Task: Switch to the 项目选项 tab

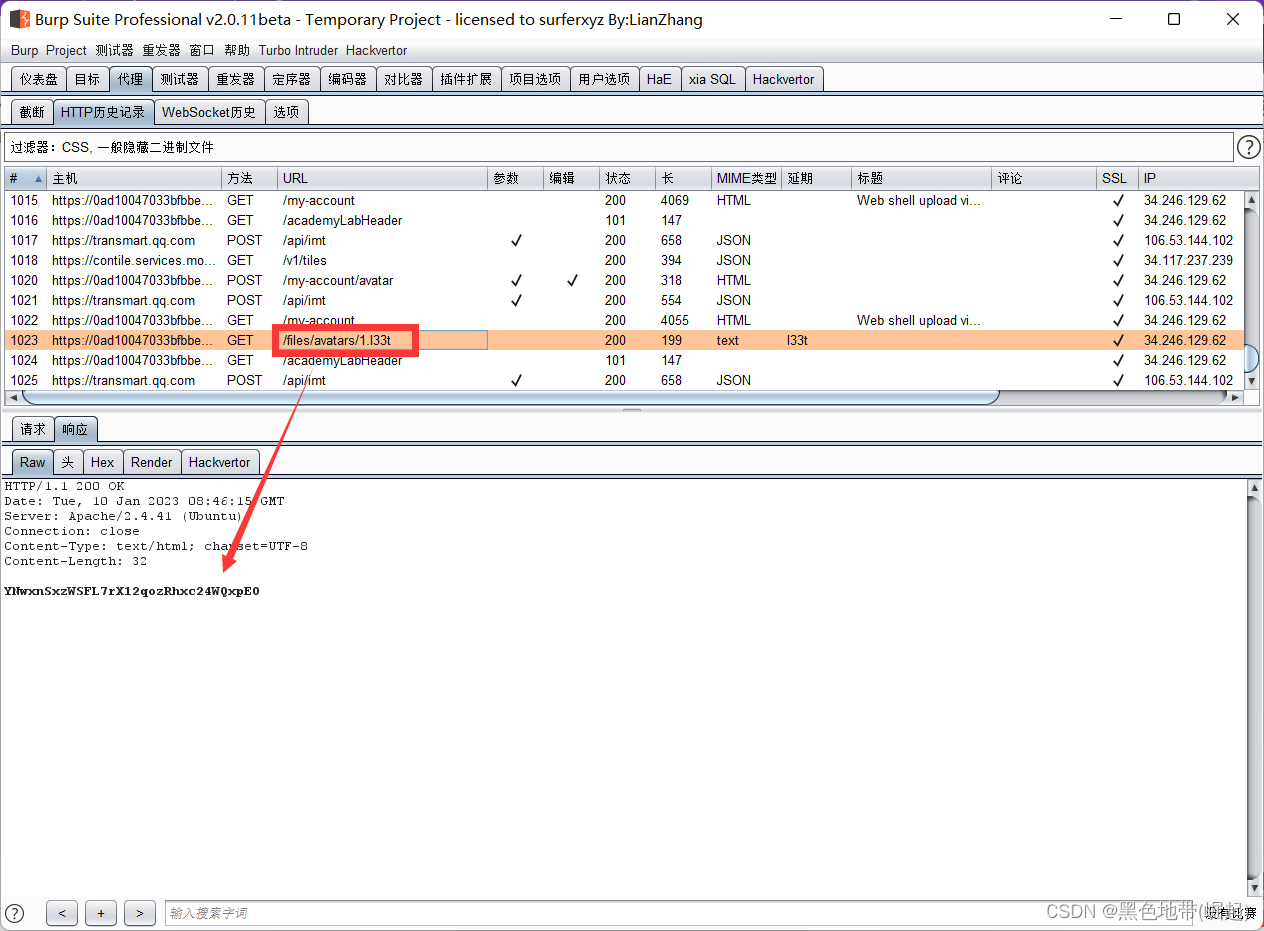Action: click(x=535, y=79)
